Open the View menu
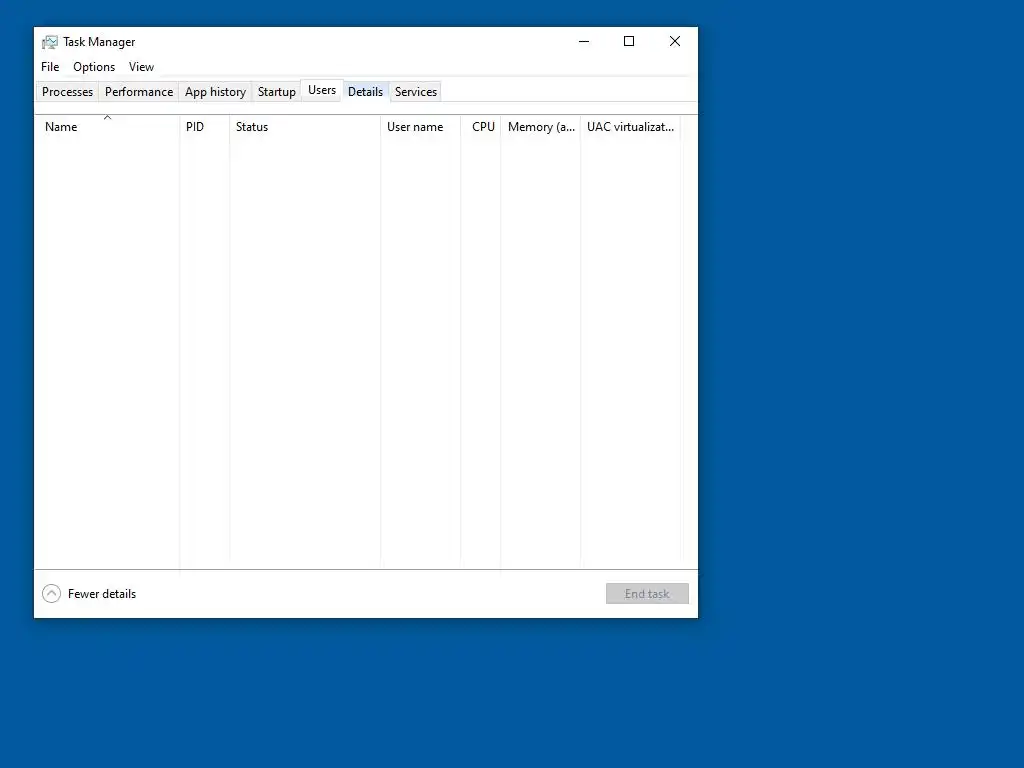This screenshot has height=768, width=1024. click(x=141, y=67)
